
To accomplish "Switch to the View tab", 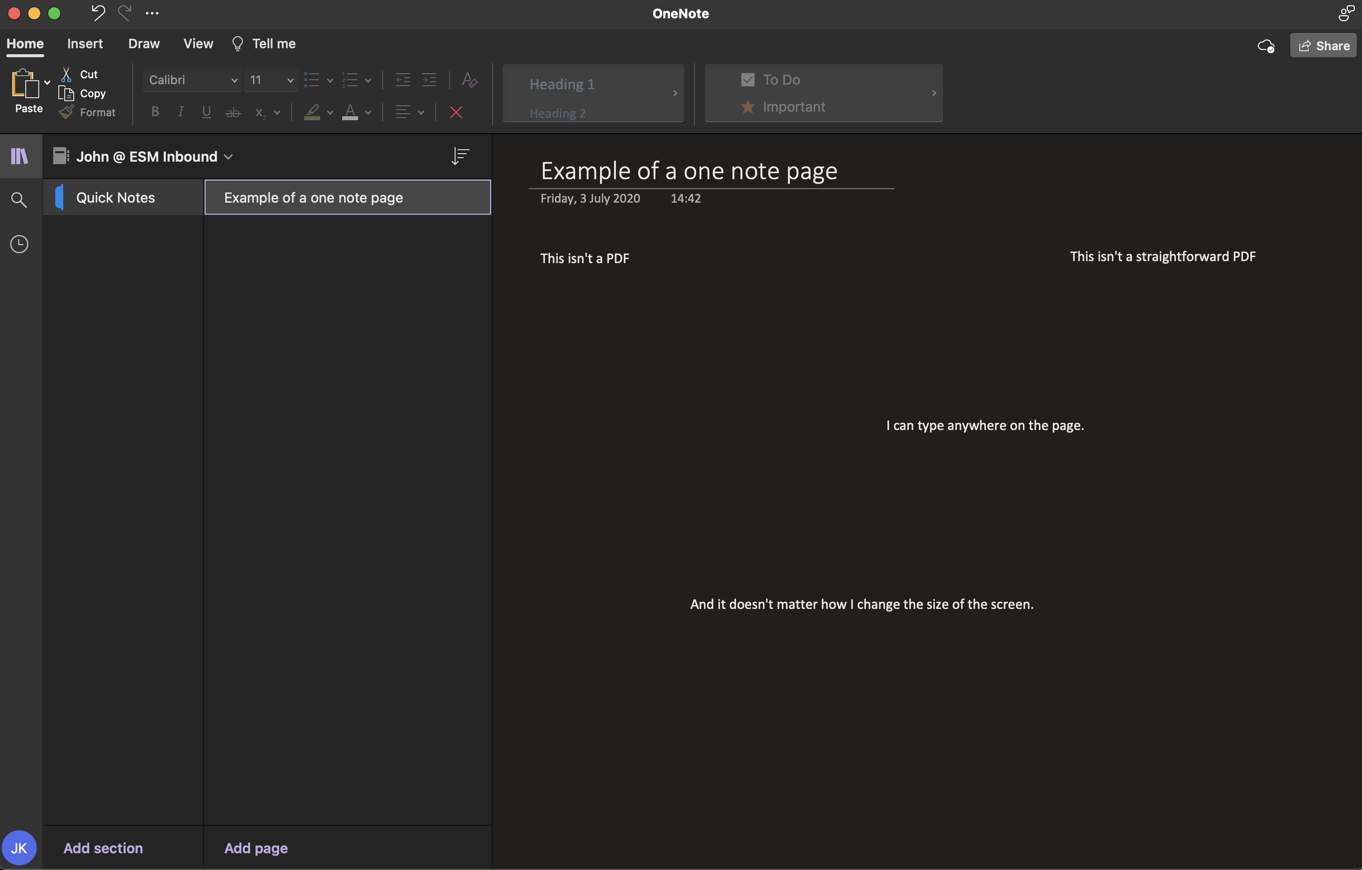I will click(198, 44).
